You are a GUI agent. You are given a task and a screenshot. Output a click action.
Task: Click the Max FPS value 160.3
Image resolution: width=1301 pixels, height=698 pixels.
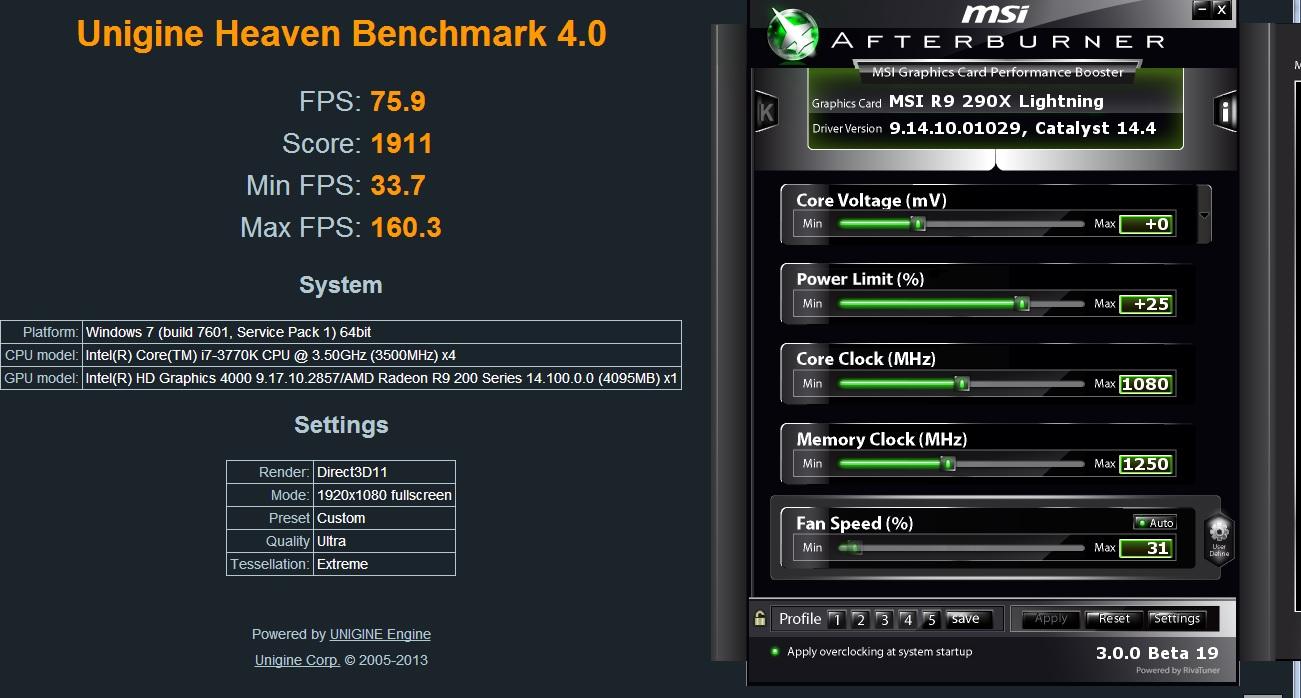click(406, 228)
